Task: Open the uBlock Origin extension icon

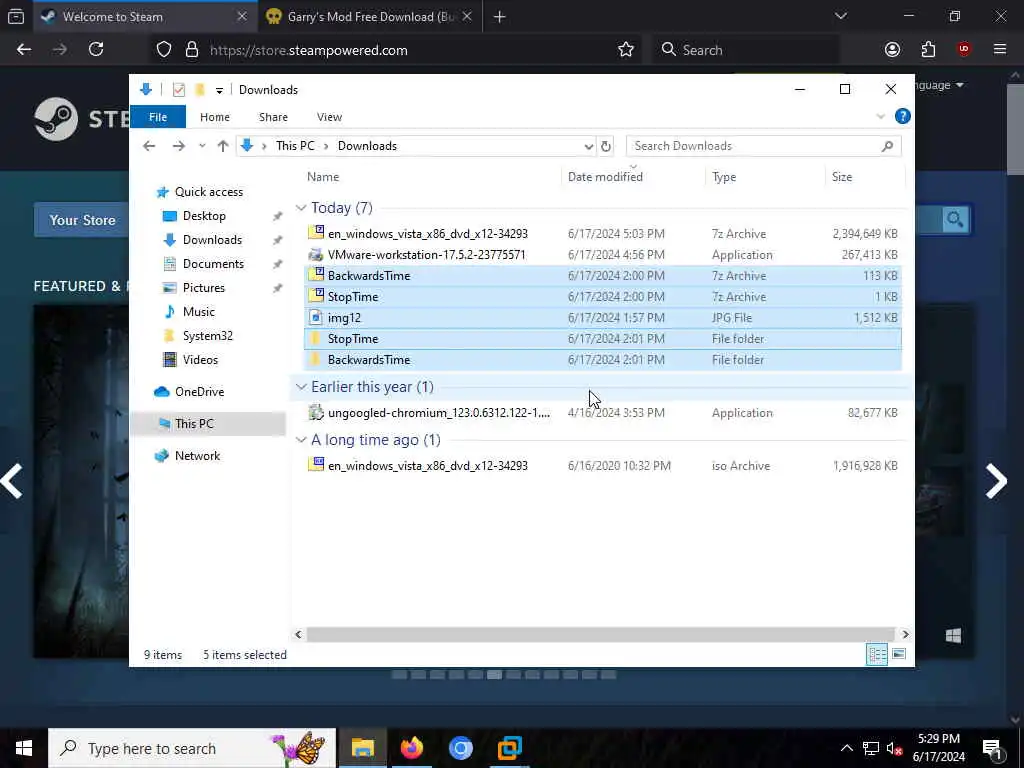Action: click(964, 50)
